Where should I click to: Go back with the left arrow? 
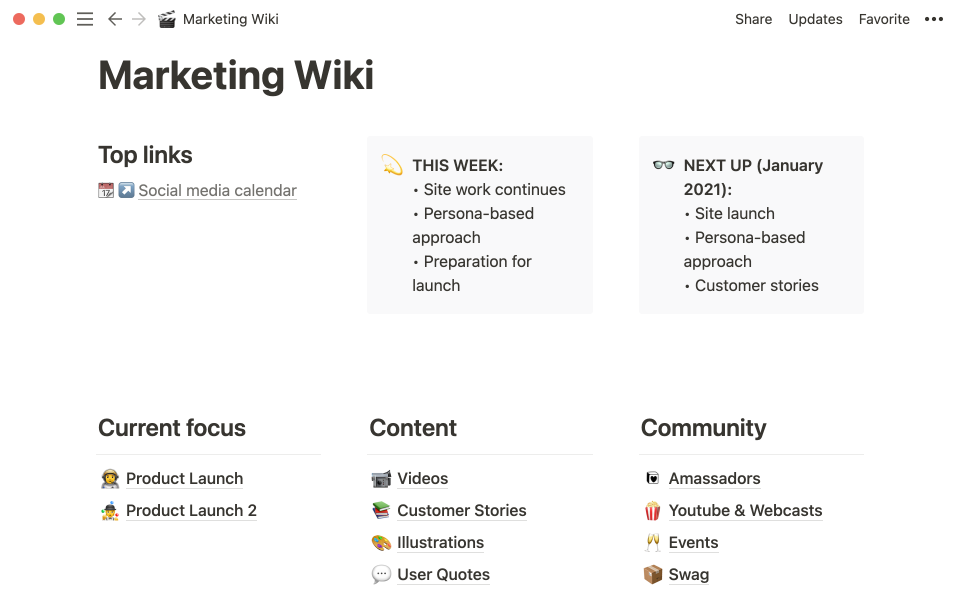[114, 19]
